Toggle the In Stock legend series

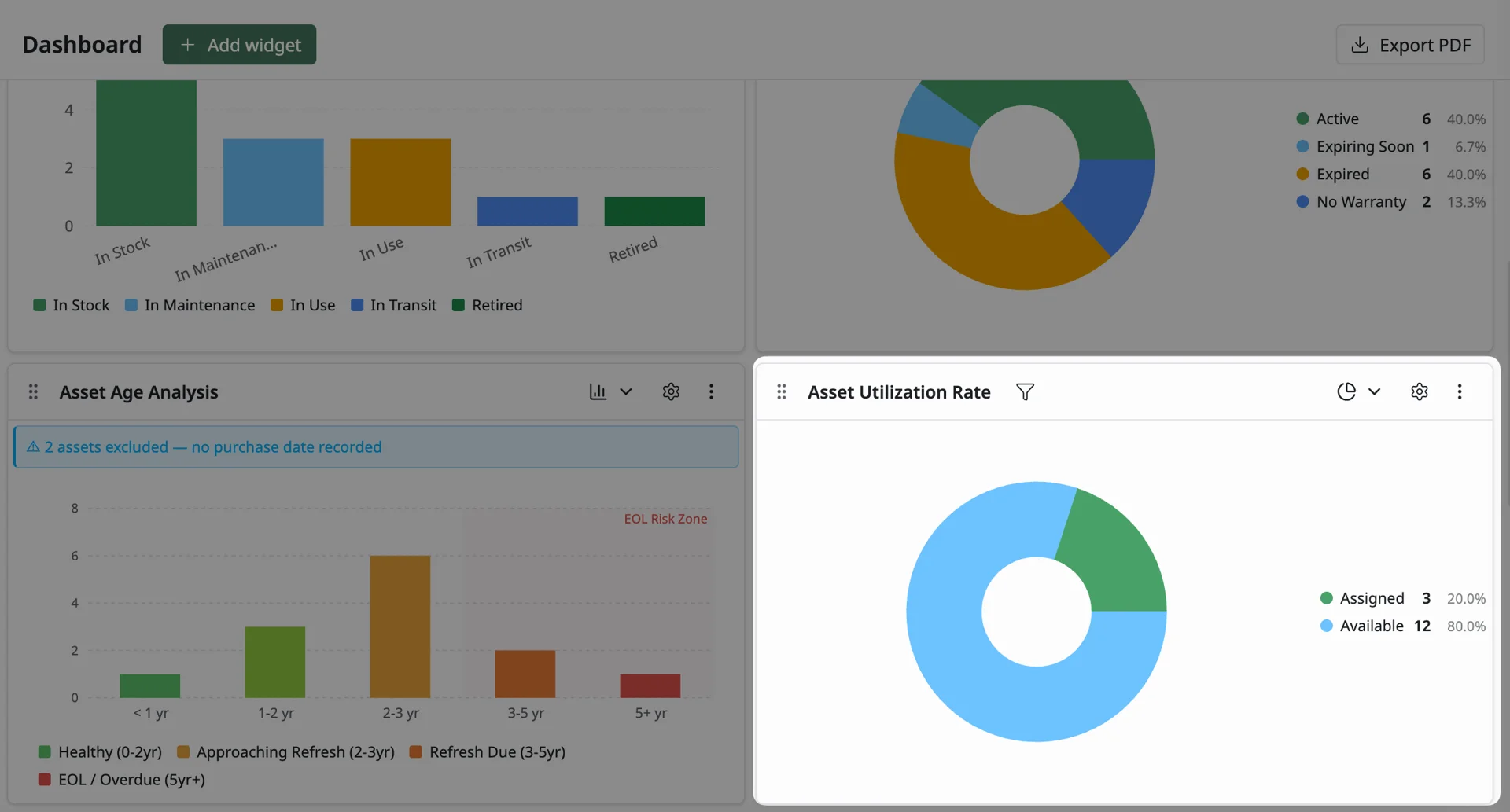[x=72, y=305]
